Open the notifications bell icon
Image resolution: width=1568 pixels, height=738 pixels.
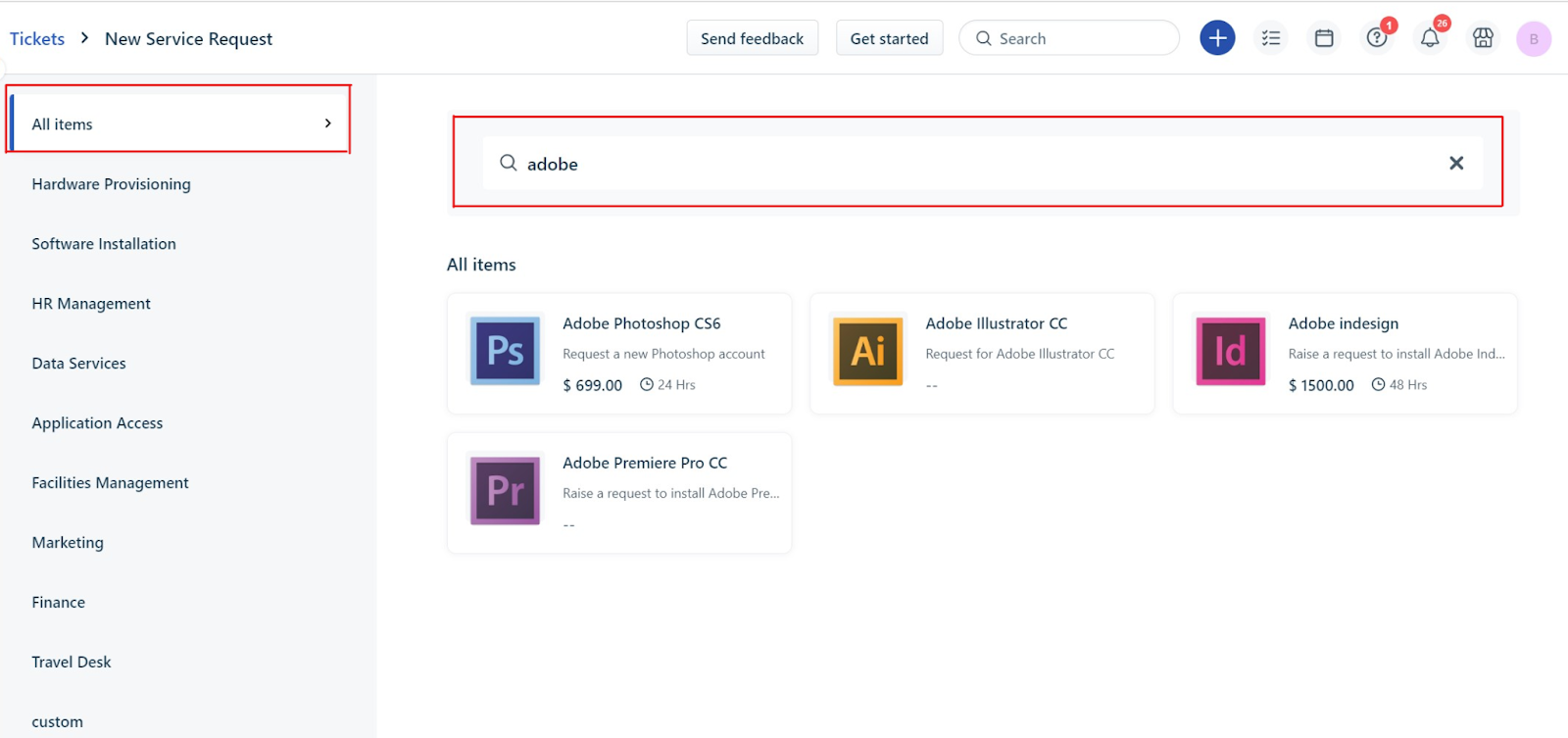click(x=1430, y=38)
